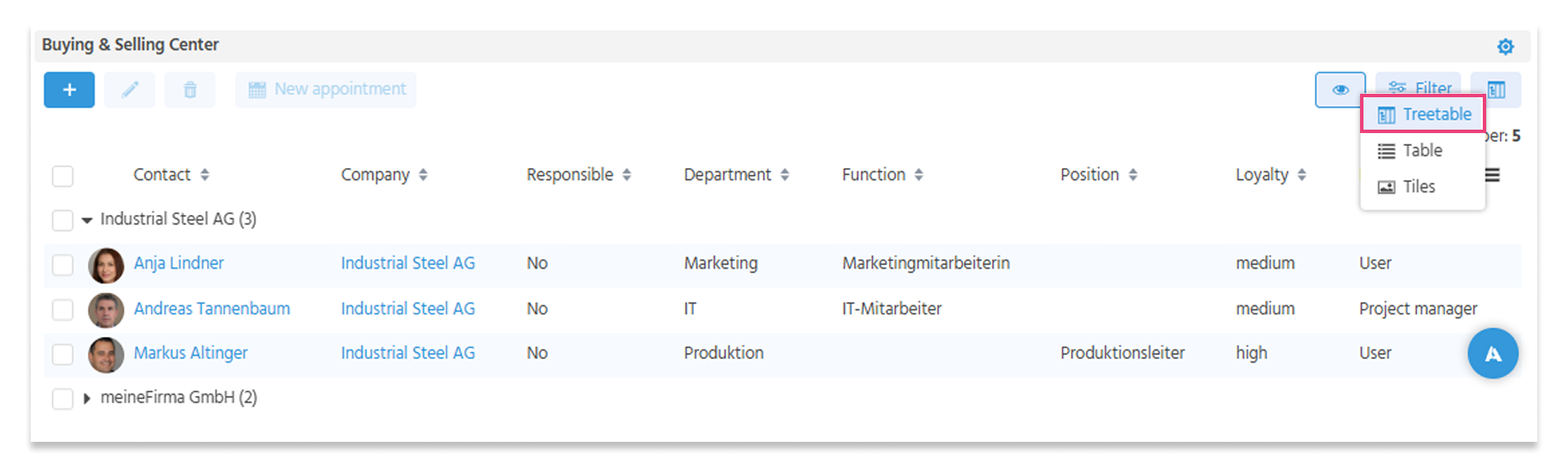Tick the checkbox for Andreas Tannenbaum
1568x464 pixels.
click(x=62, y=310)
